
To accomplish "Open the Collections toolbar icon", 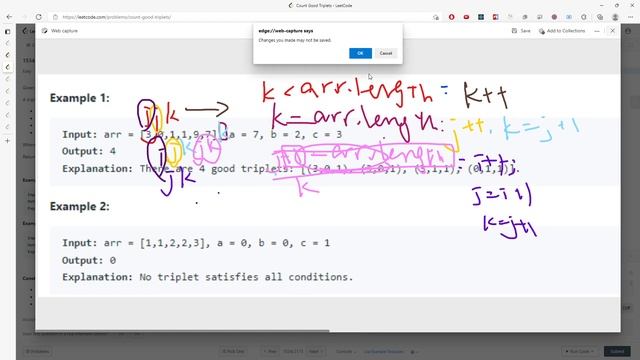I will [x=600, y=17].
